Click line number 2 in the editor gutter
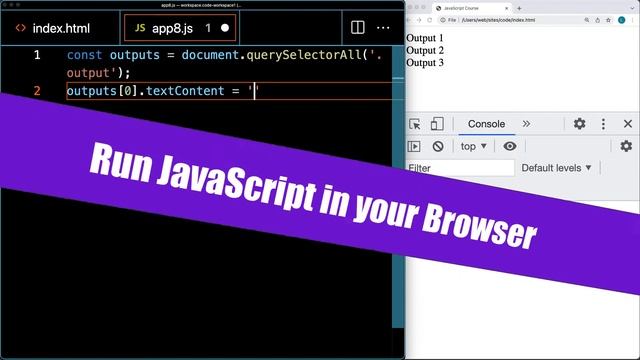 37,91
